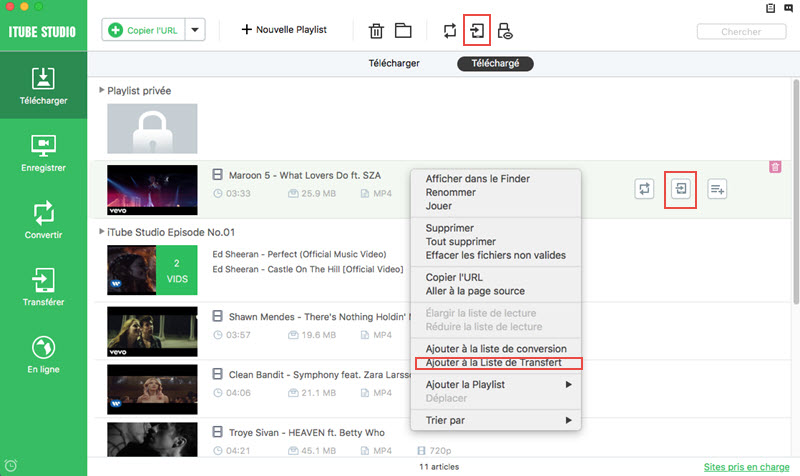The height and width of the screenshot is (476, 800).
Task: Open the folder toolbar icon
Action: click(403, 31)
